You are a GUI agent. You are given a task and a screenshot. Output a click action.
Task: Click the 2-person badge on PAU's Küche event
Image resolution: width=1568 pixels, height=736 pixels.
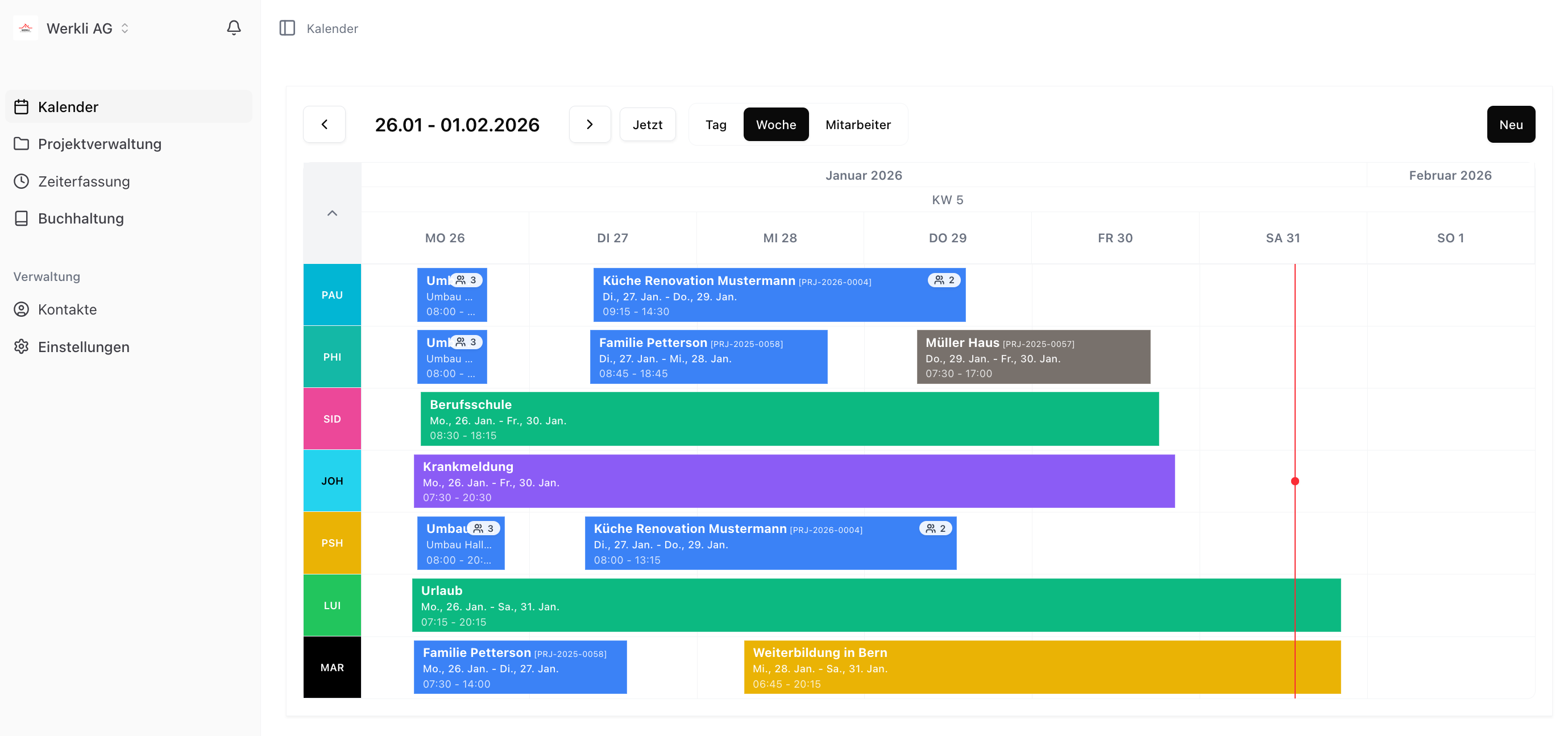(944, 280)
